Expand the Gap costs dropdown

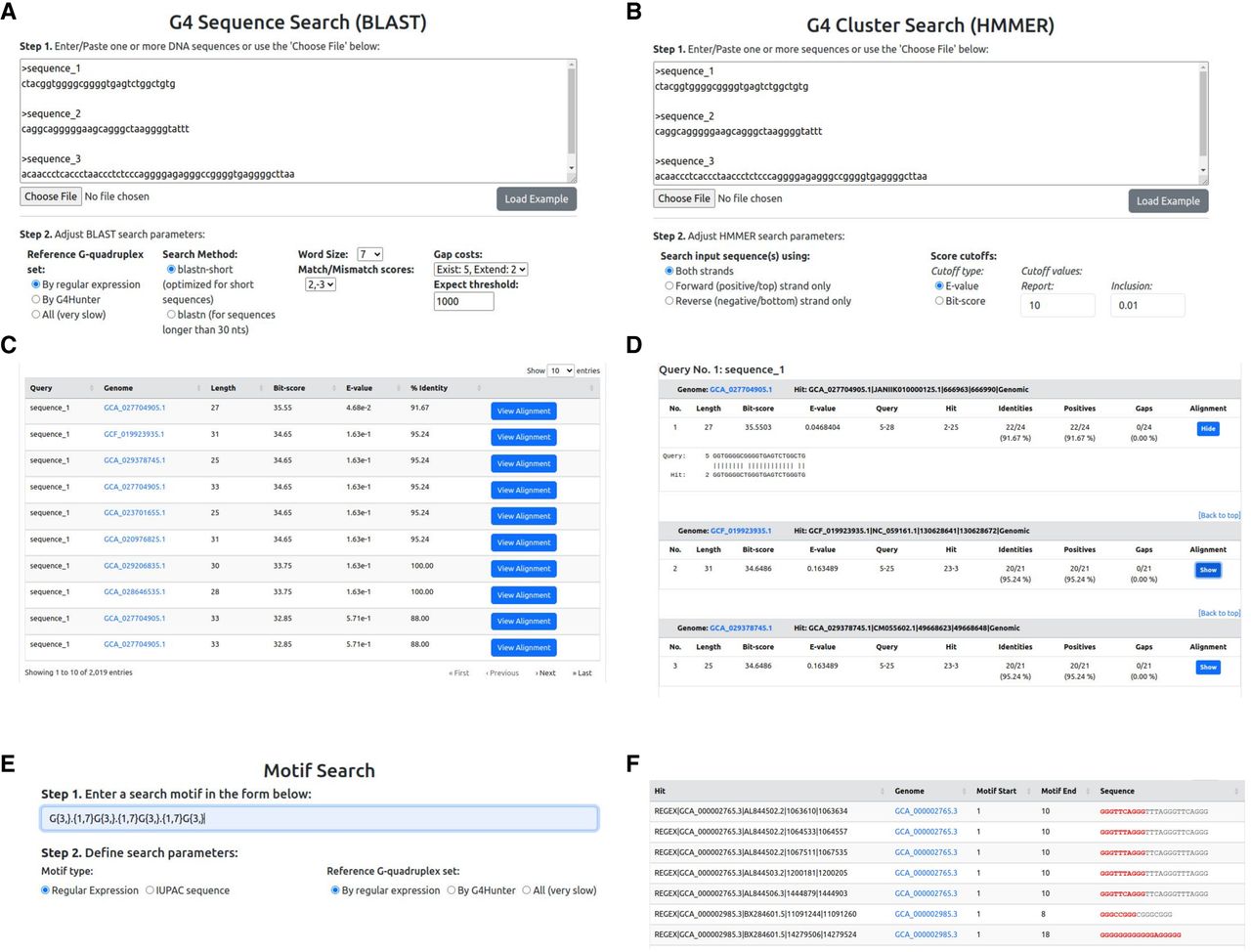pyautogui.click(x=481, y=270)
